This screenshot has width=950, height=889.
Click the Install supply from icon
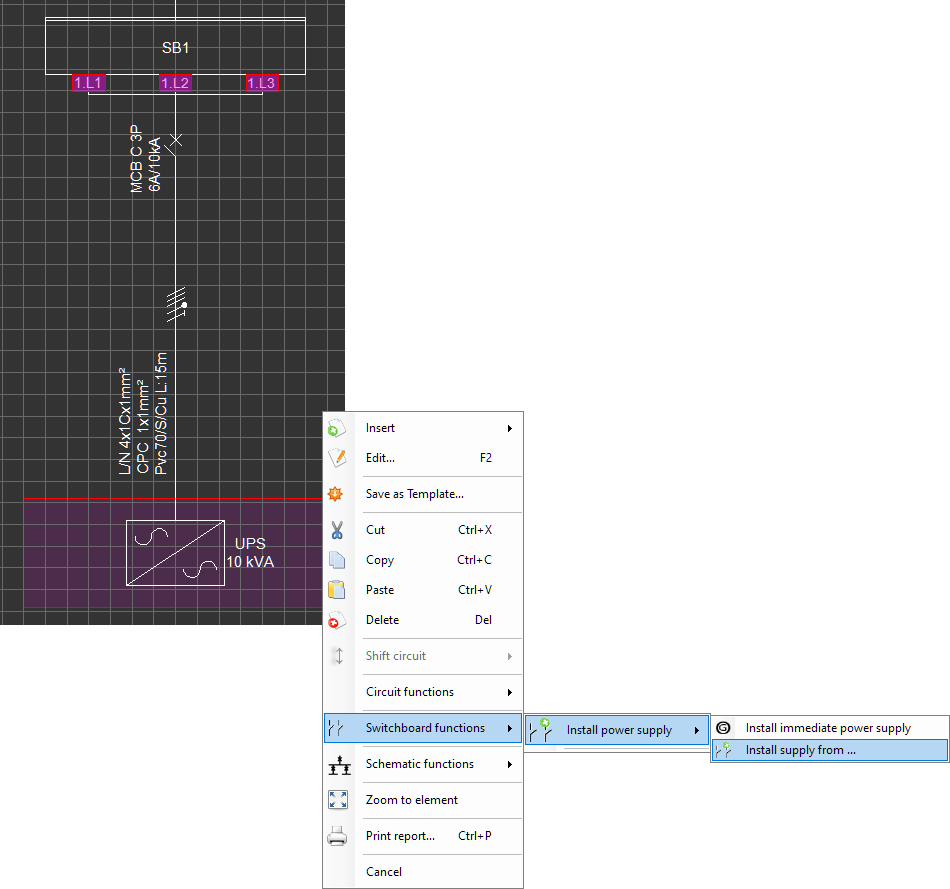[x=723, y=750]
